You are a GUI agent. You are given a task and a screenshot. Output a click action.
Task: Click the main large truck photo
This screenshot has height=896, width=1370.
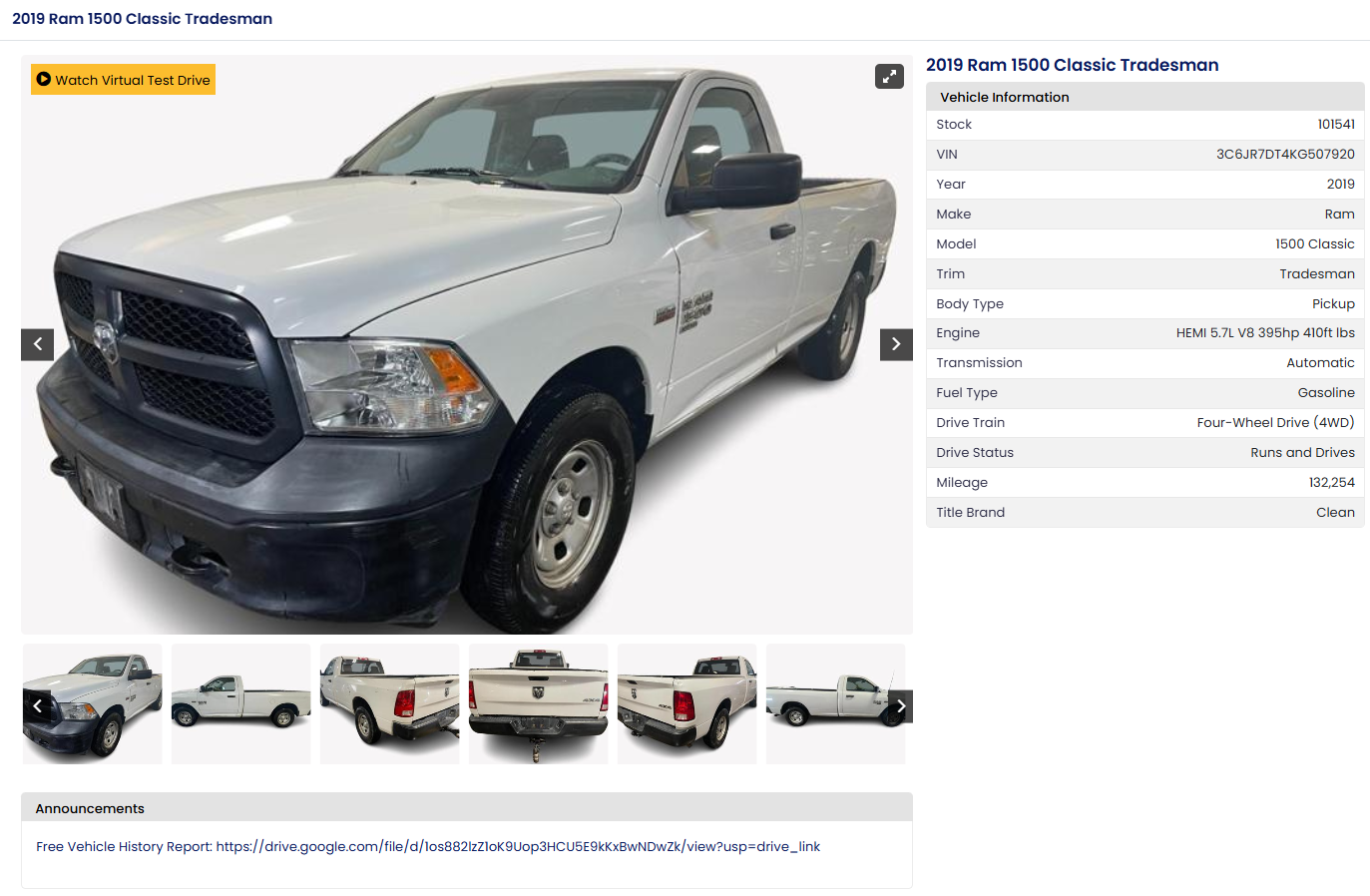coord(467,344)
